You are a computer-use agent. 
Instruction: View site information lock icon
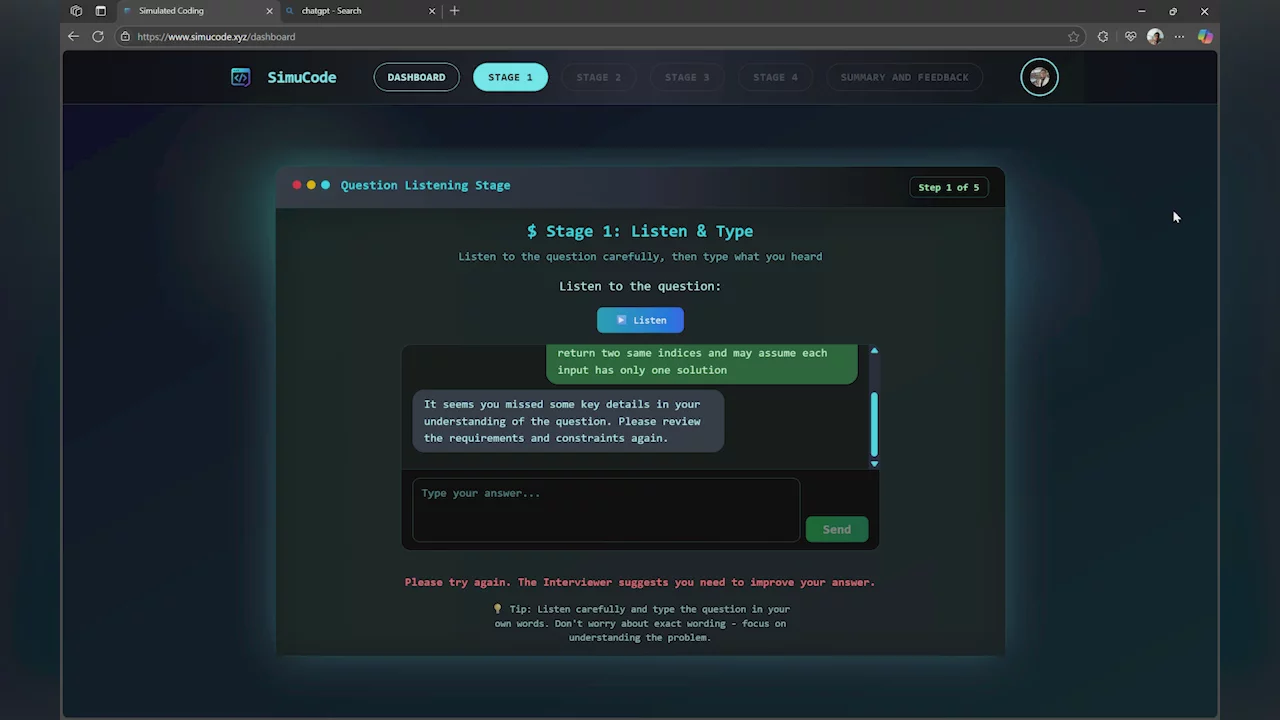(125, 37)
